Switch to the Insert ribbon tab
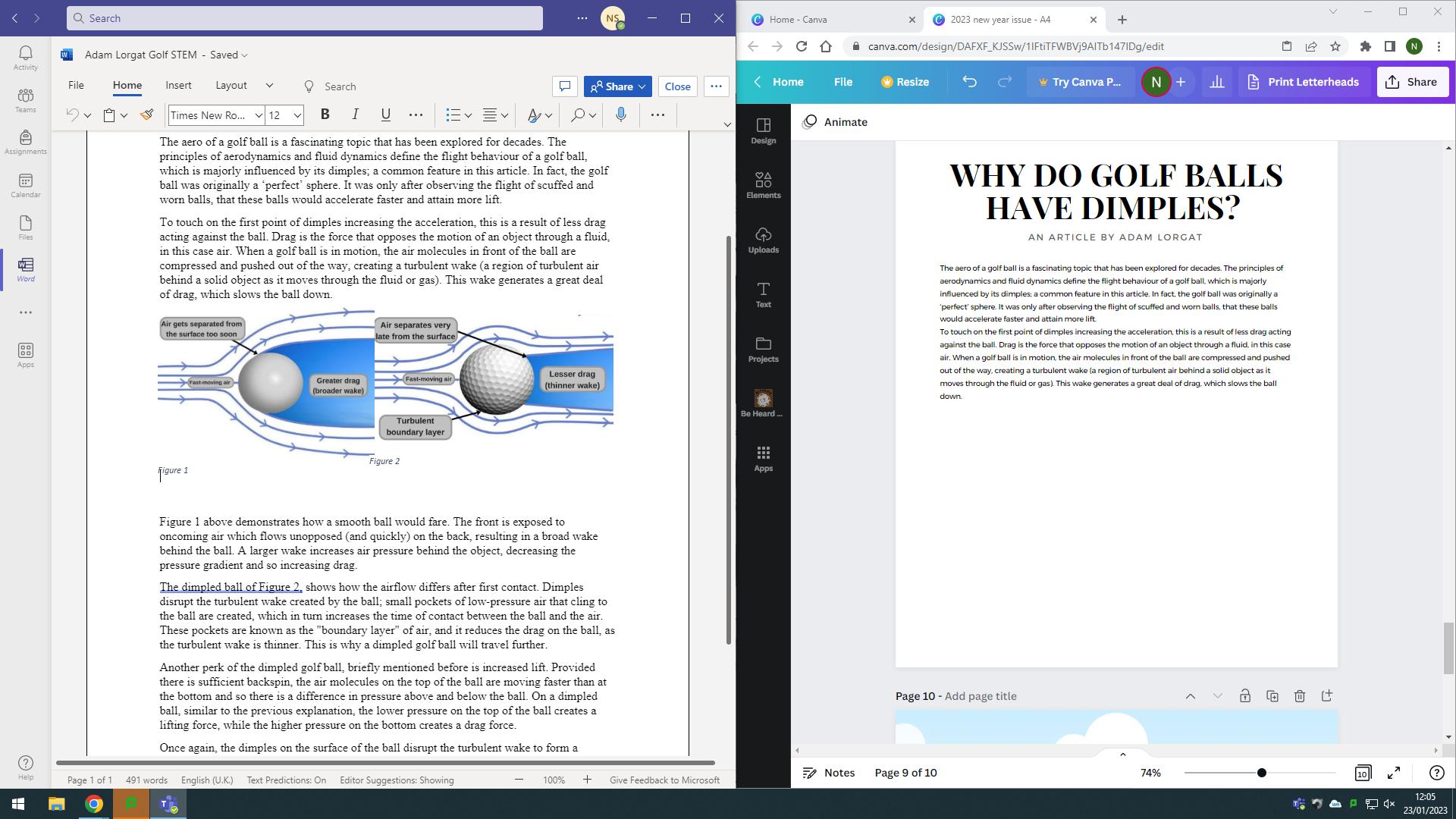Screen dimensions: 1456x819 (x=178, y=86)
